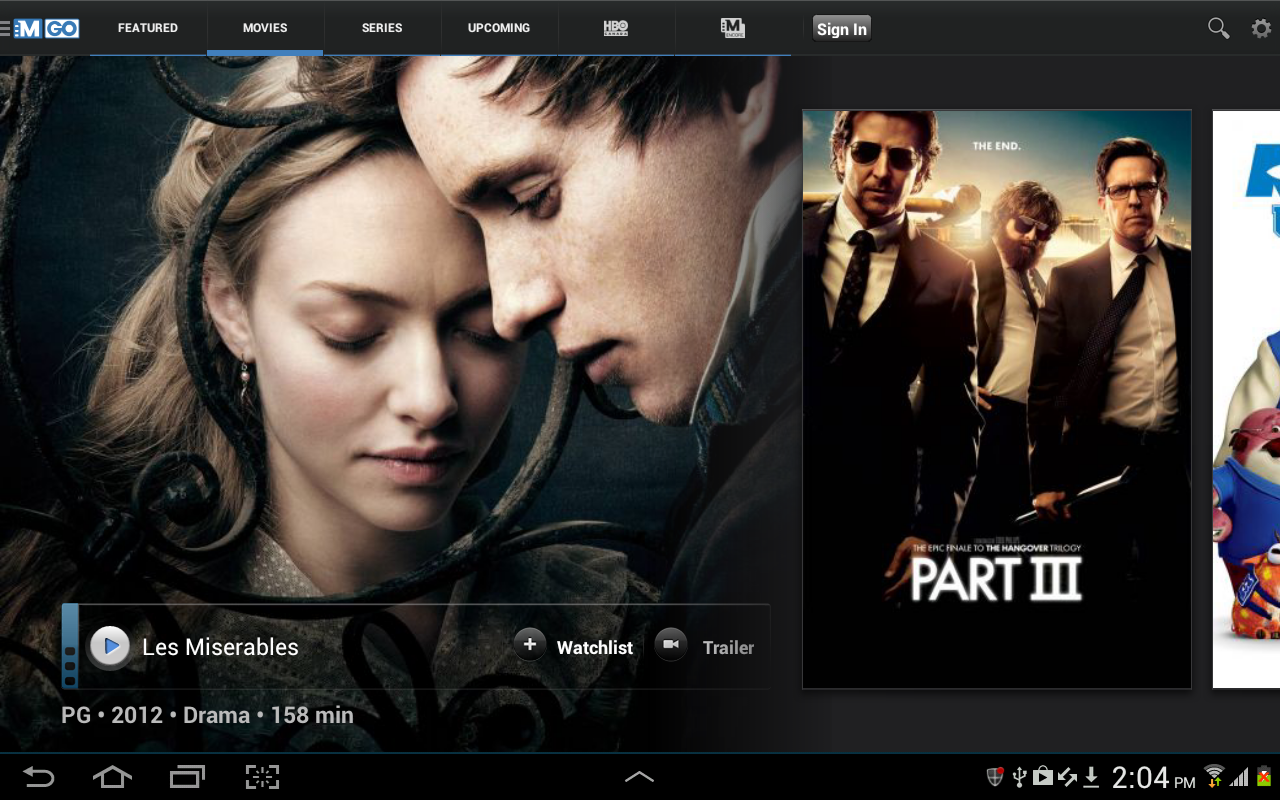
Task: Play Les Miserables with the play button
Action: pos(110,647)
